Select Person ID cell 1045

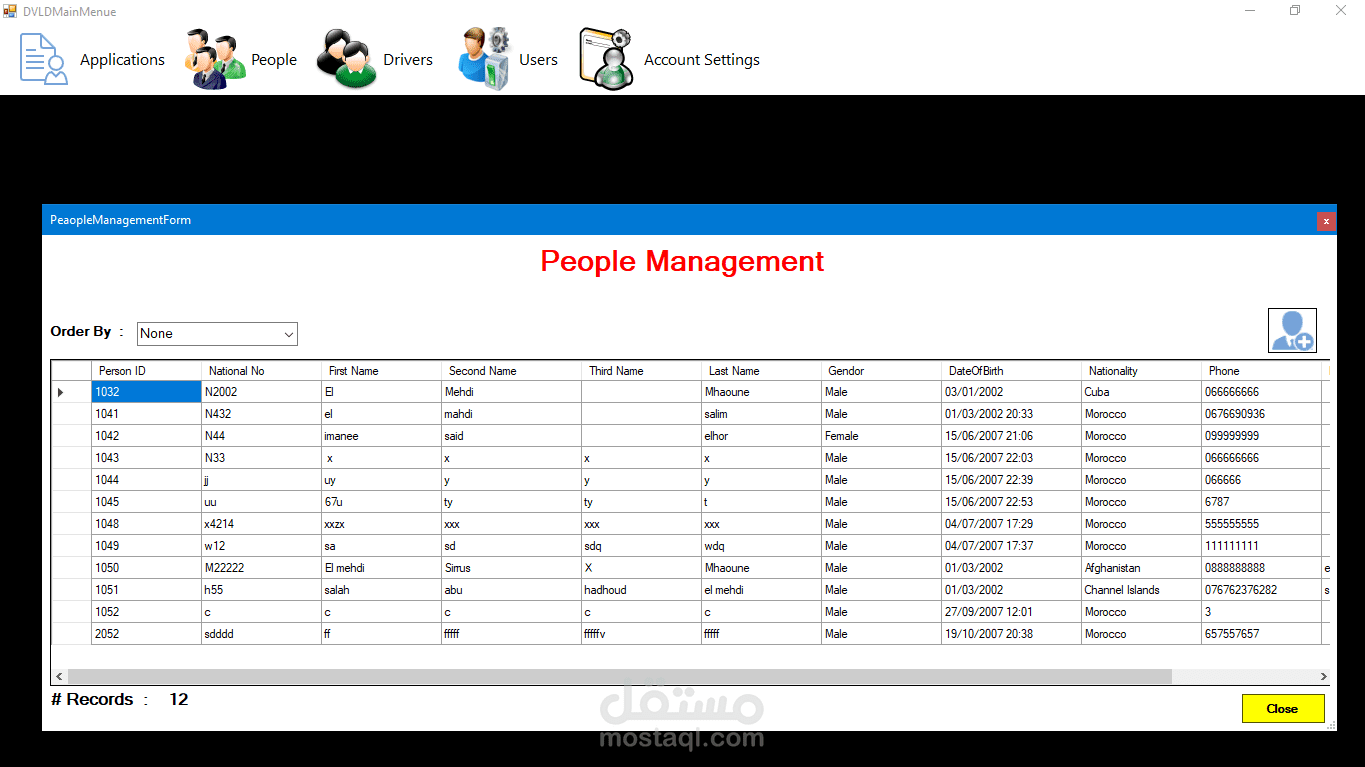(146, 502)
